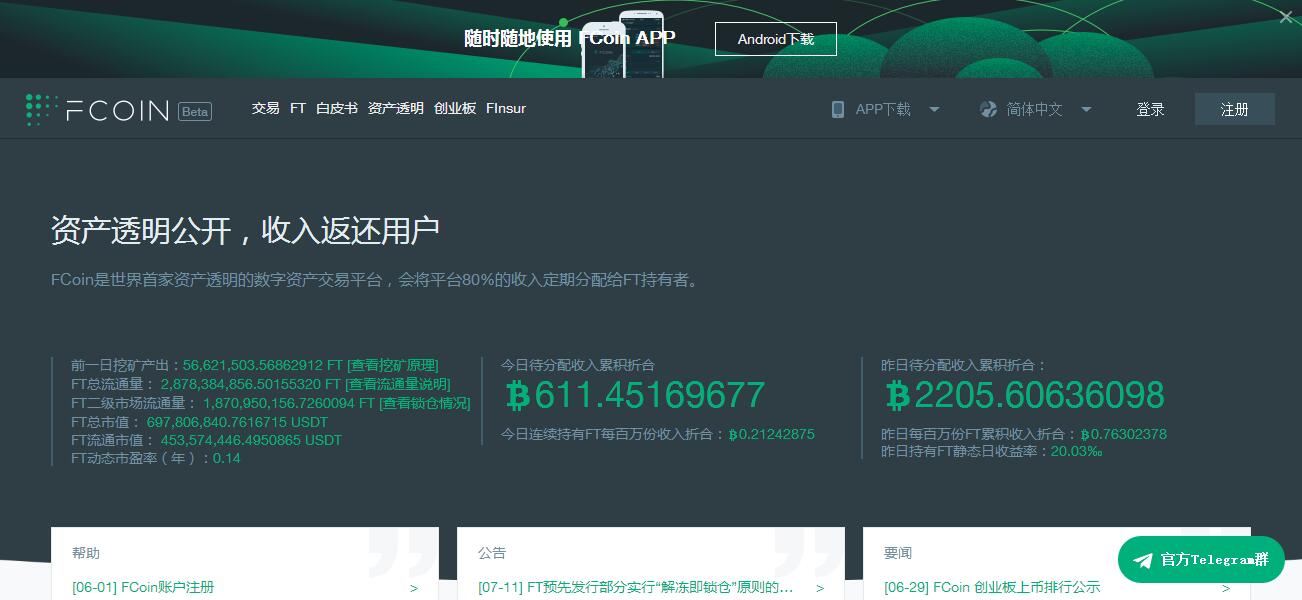Open the 资产透明 menu item
The width and height of the screenshot is (1302, 600).
(x=396, y=108)
